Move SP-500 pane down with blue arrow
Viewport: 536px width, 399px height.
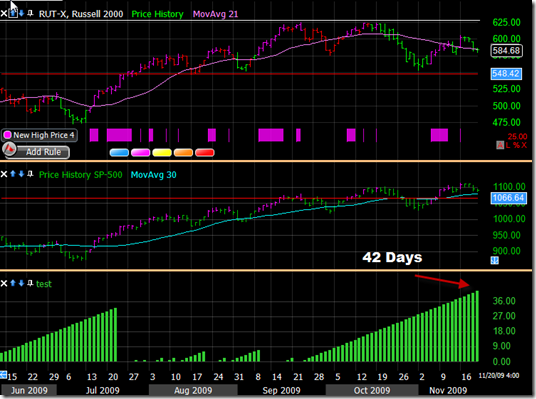pos(21,174)
